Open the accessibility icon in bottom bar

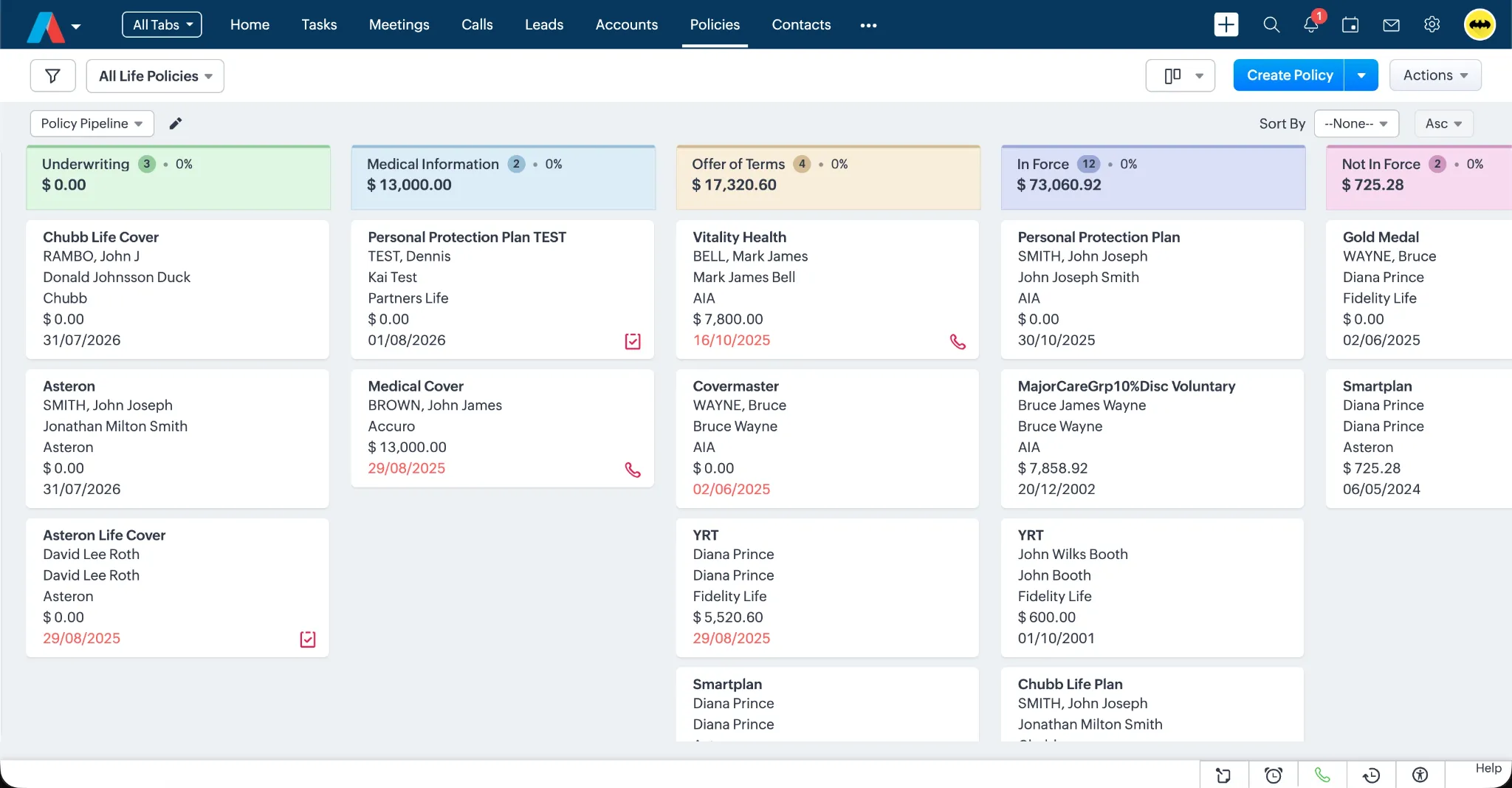[x=1420, y=775]
